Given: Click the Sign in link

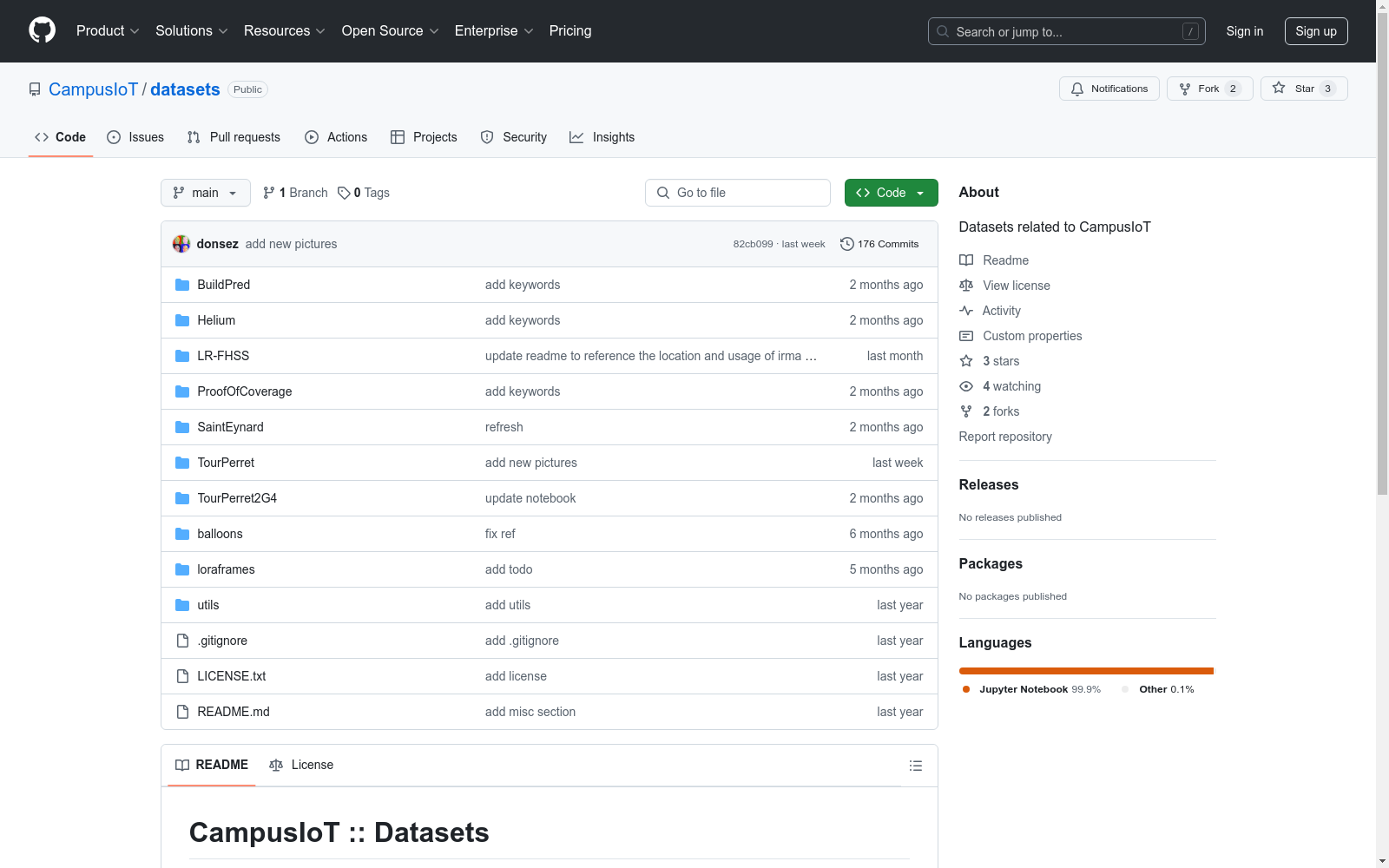Looking at the screenshot, I should click(x=1245, y=31).
